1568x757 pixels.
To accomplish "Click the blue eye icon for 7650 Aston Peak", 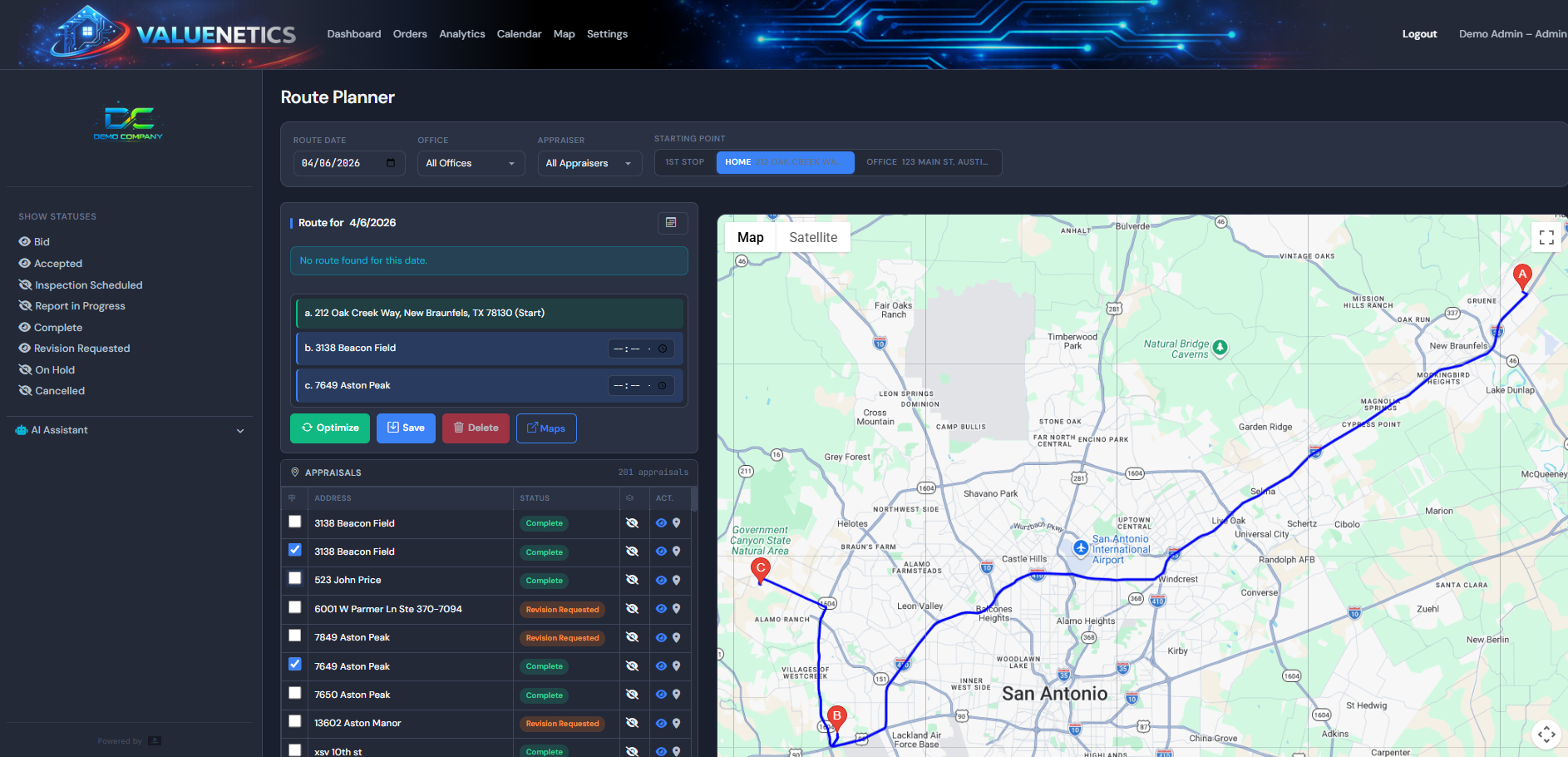I will 660,695.
